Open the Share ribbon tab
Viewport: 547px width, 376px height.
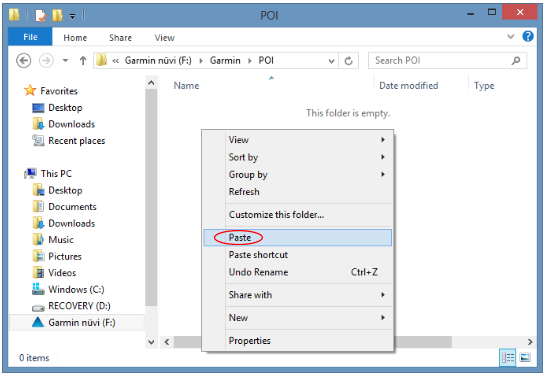[120, 38]
